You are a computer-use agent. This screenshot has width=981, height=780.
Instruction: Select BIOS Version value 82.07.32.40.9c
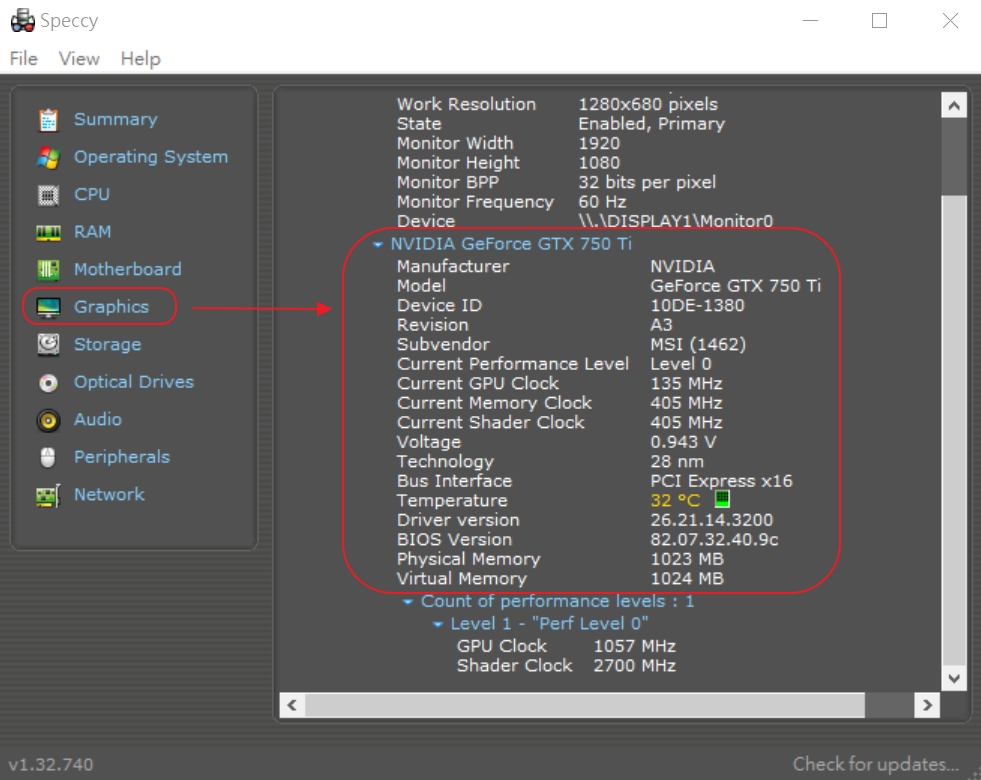tap(714, 539)
